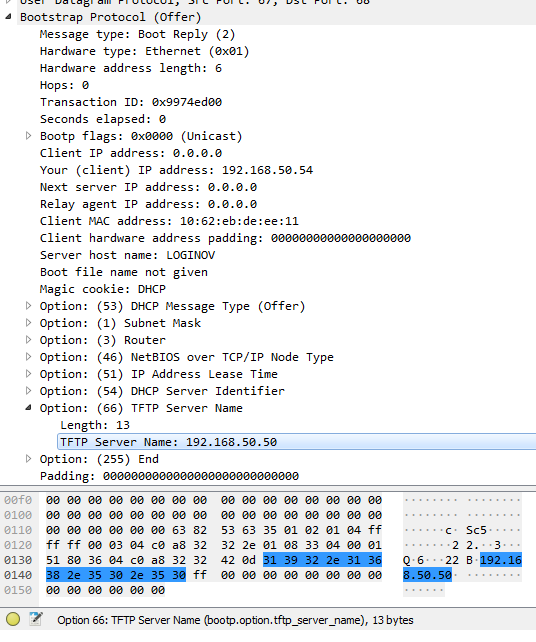Click hex offset 0120 row label

18,545
